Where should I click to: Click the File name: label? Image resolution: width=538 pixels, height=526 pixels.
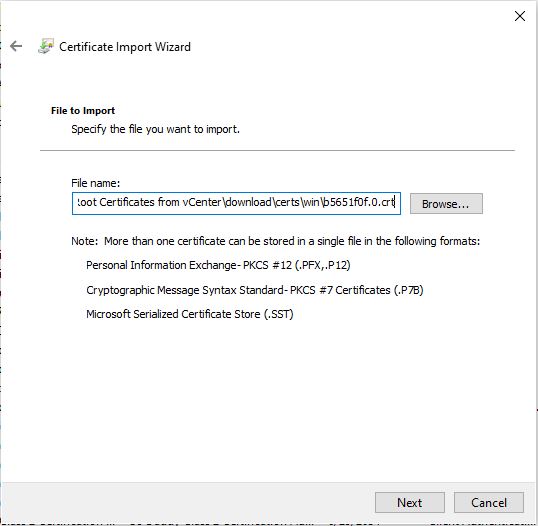tap(95, 183)
